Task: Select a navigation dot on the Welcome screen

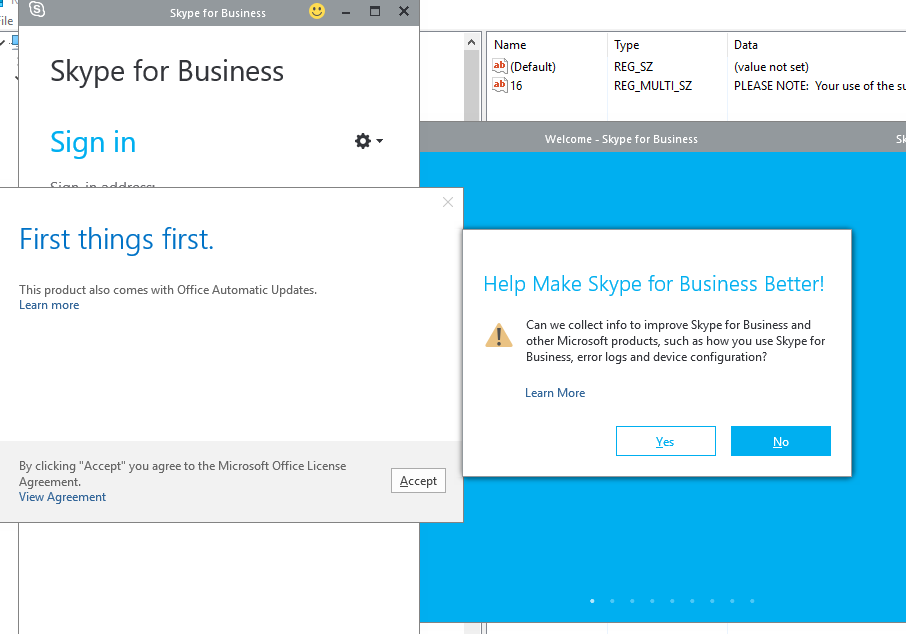Action: 592,601
